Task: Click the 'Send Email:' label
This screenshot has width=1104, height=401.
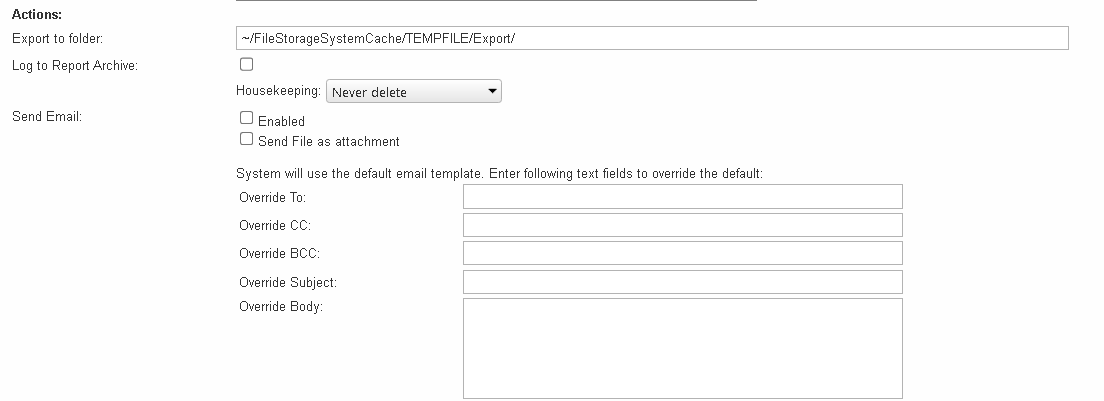Action: (x=46, y=117)
